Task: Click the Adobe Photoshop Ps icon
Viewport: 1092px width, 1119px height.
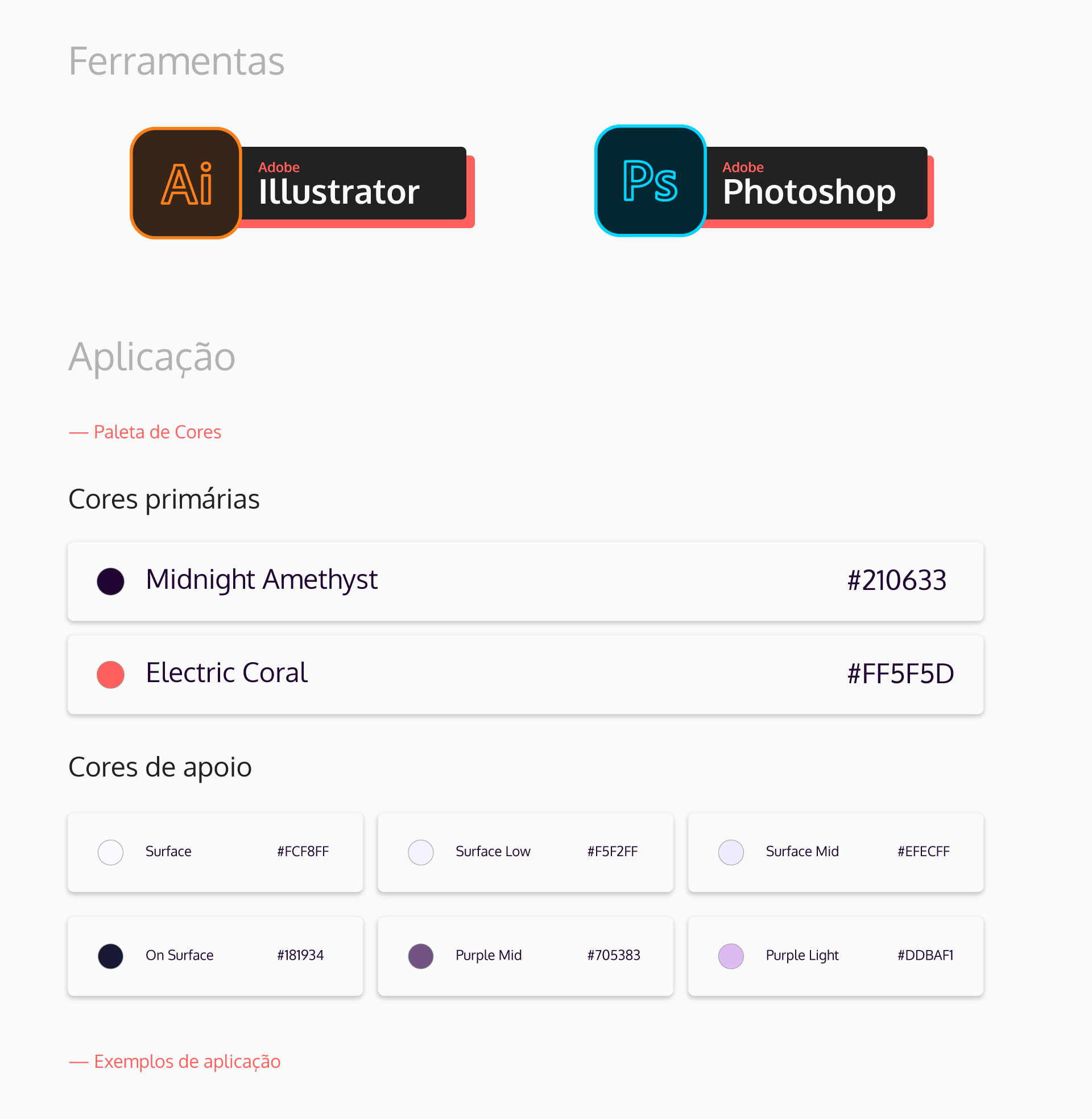Action: coord(651,181)
